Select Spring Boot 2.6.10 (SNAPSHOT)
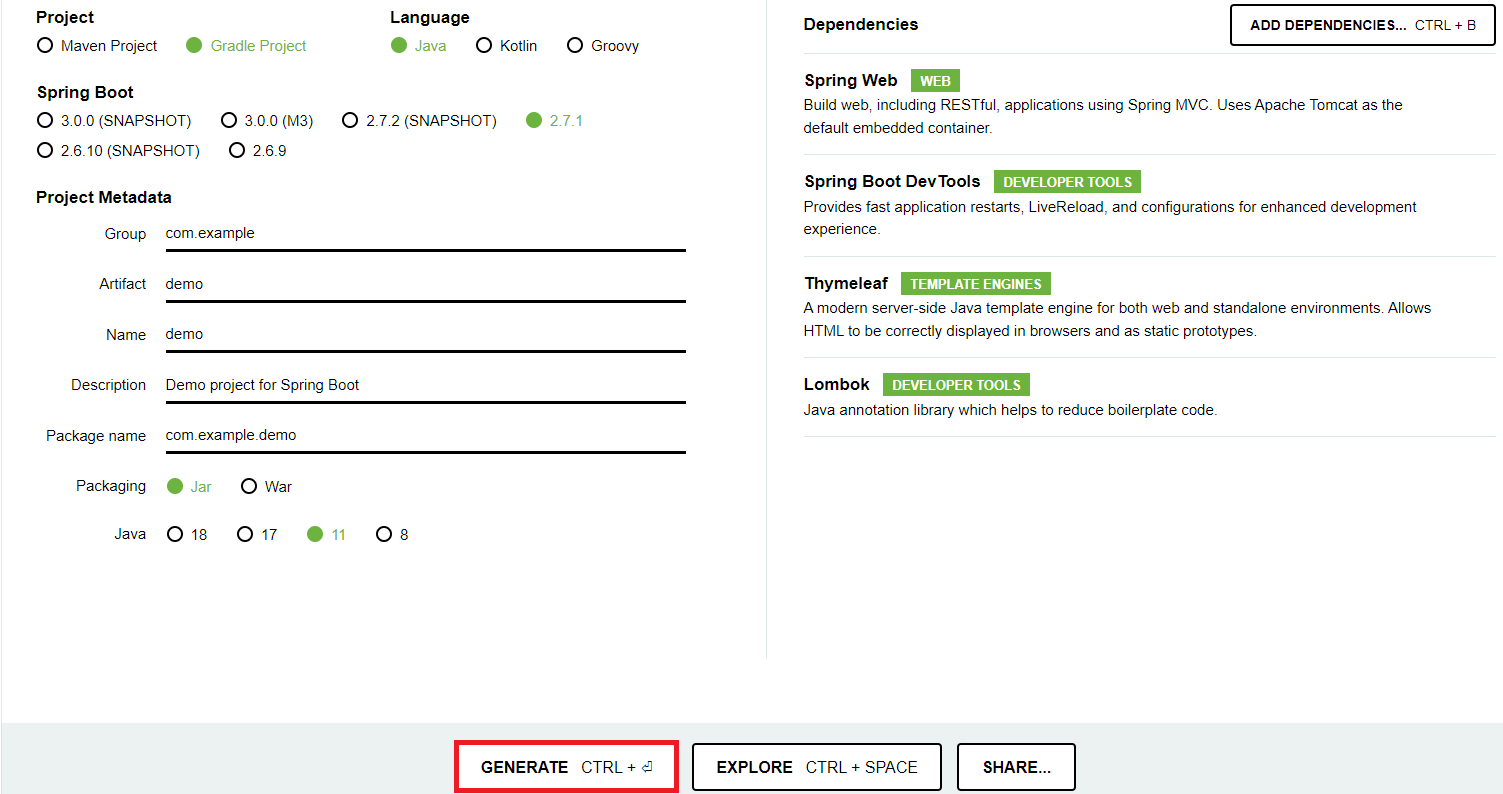 tap(45, 151)
